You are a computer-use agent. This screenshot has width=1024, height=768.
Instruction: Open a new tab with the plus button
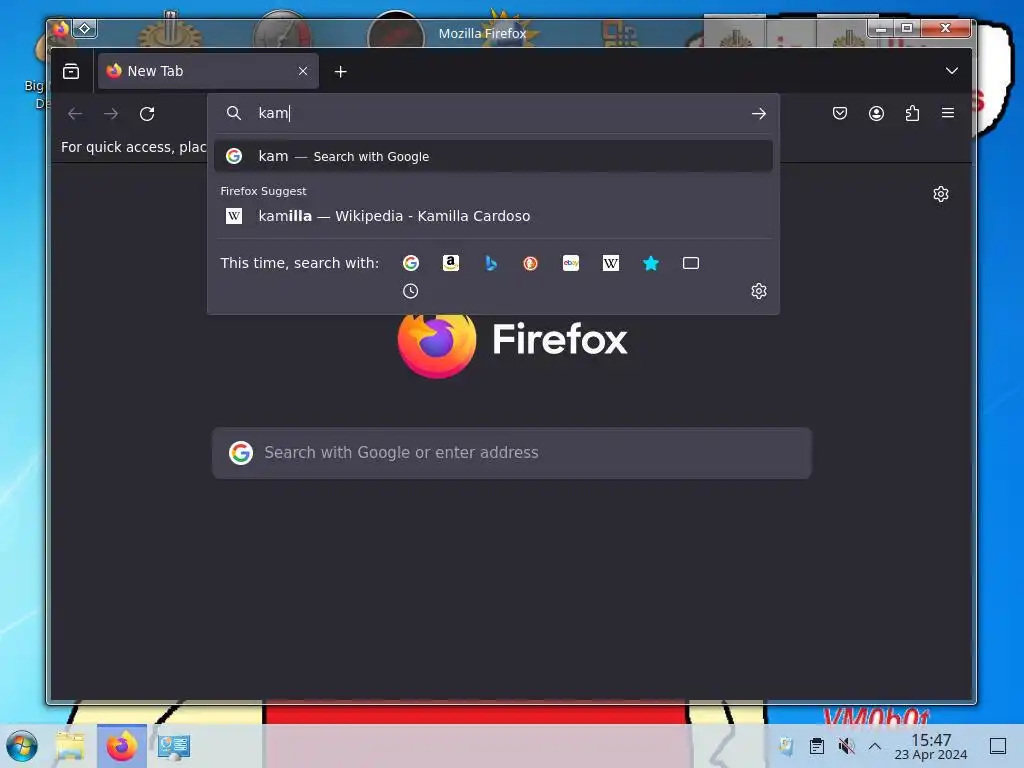click(x=340, y=72)
